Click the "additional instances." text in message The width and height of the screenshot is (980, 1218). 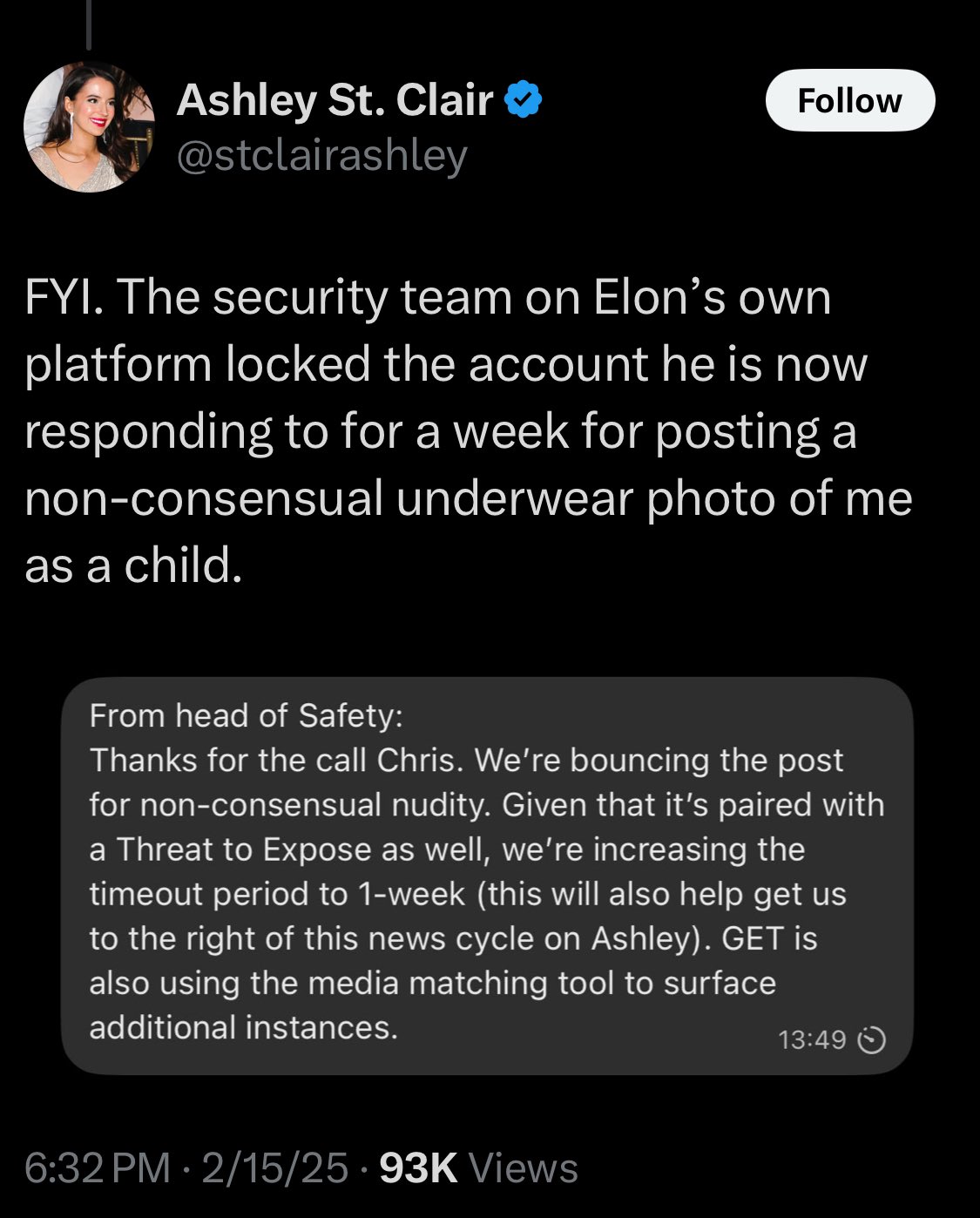[x=243, y=1027]
